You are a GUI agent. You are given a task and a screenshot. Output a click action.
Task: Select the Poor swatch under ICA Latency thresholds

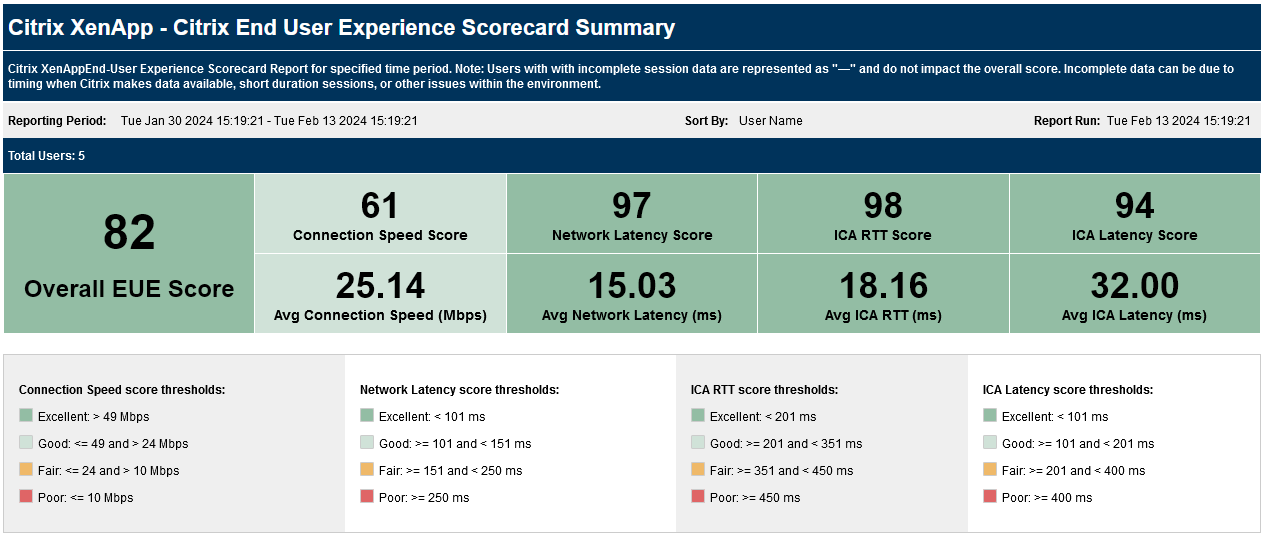point(990,497)
